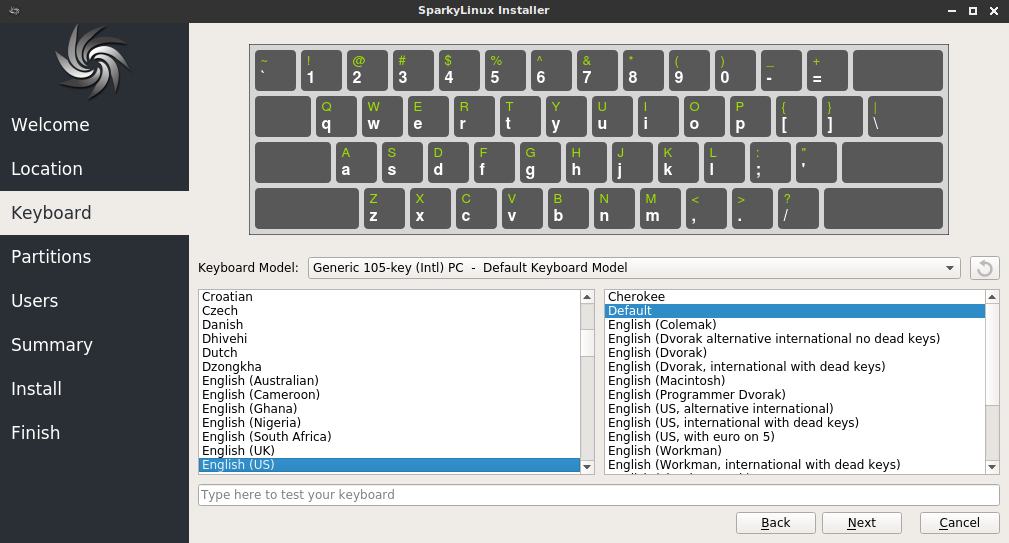This screenshot has height=543, width=1009.
Task: Click the A key on keyboard preview
Action: coord(356,162)
